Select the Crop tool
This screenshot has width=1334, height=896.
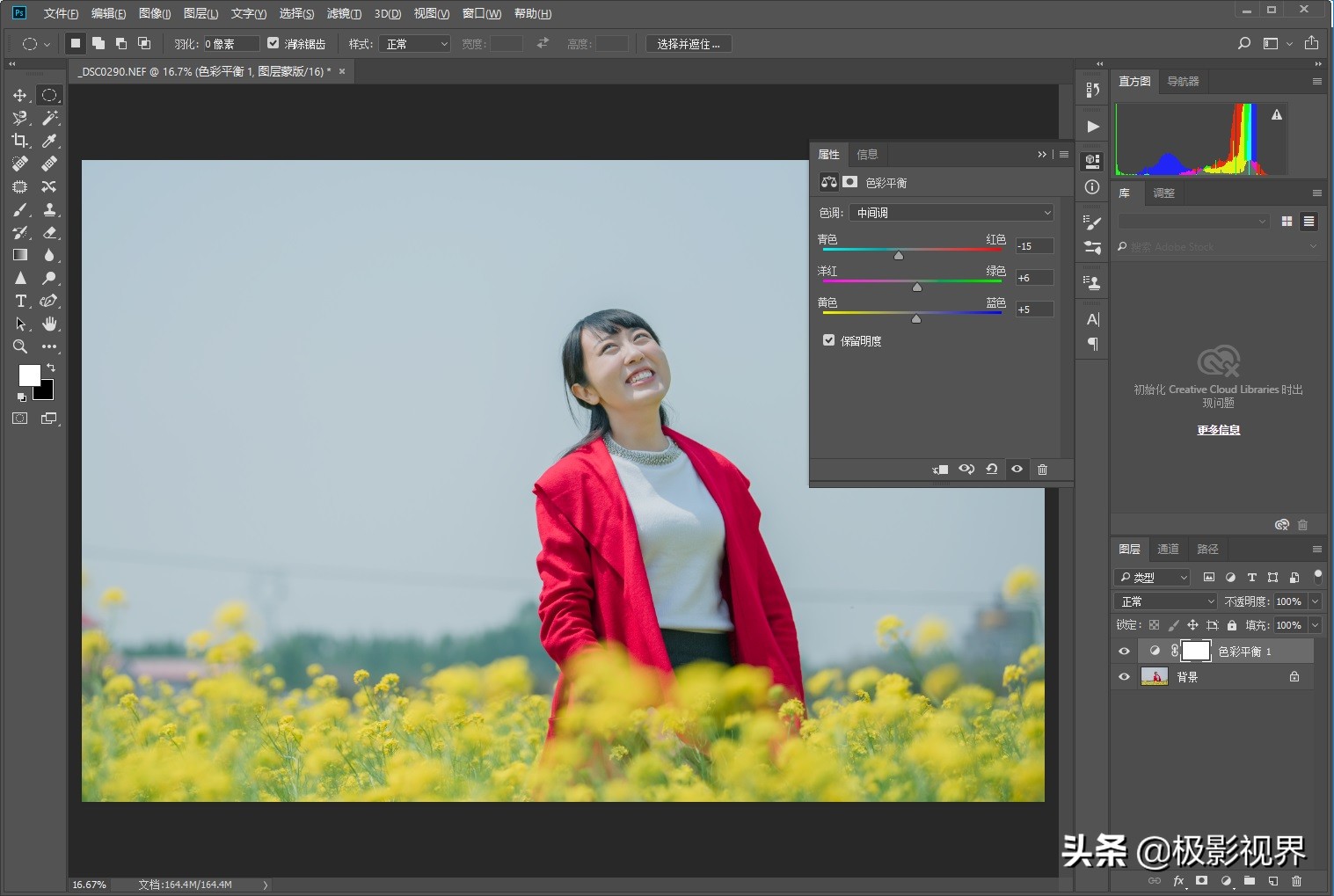click(x=20, y=141)
